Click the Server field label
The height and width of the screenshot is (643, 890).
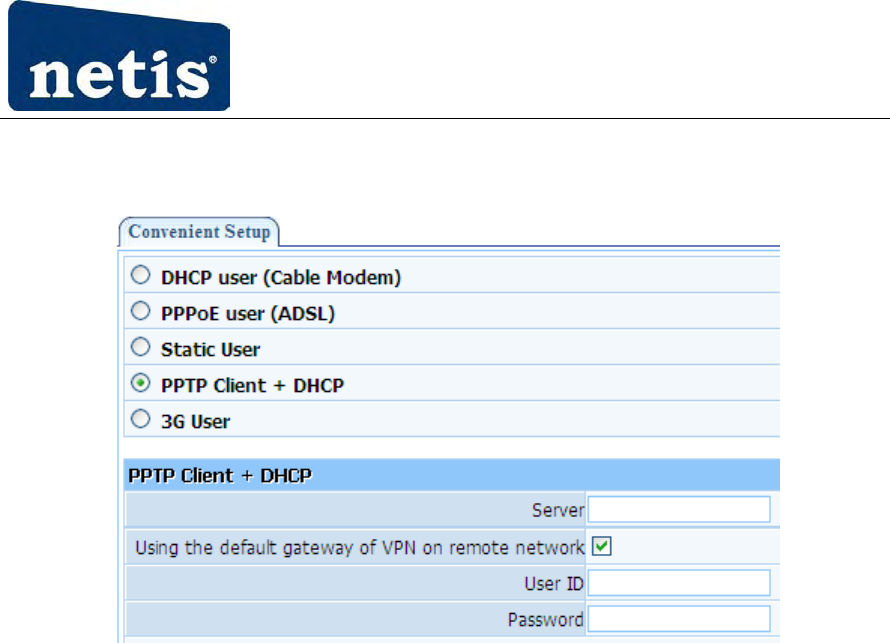click(558, 511)
